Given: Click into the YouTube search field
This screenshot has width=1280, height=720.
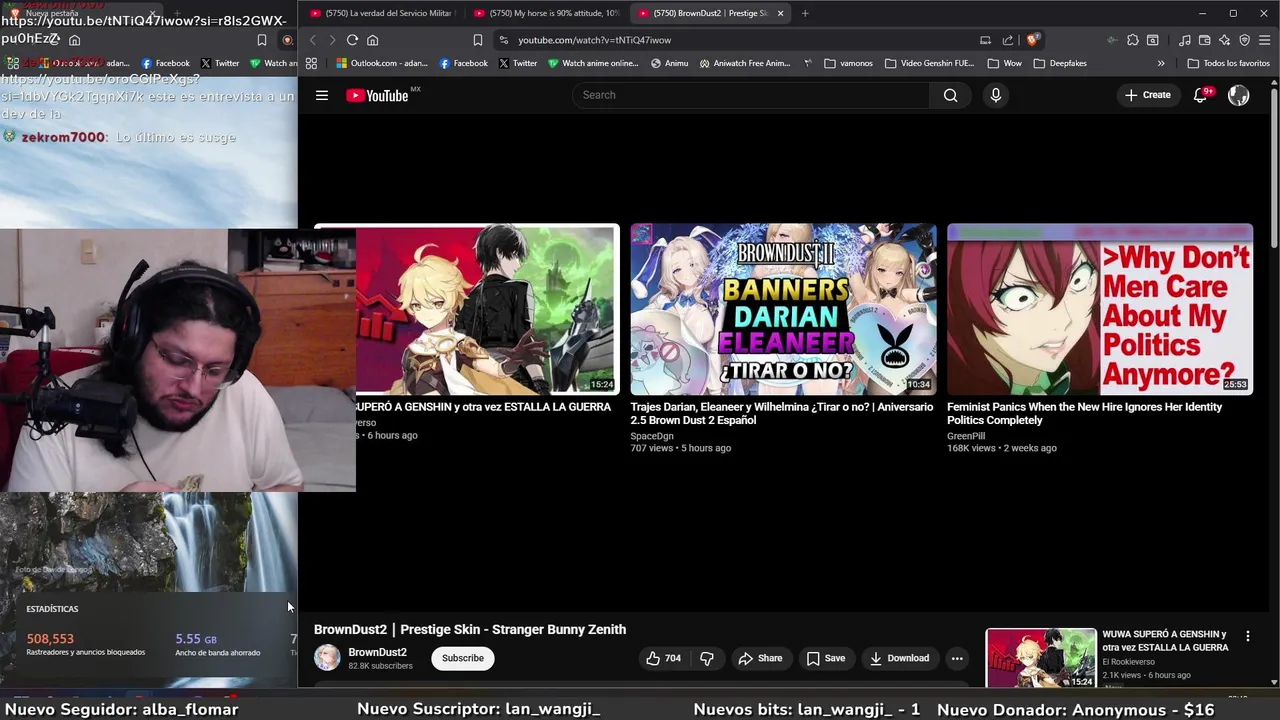Looking at the screenshot, I should click(x=750, y=95).
